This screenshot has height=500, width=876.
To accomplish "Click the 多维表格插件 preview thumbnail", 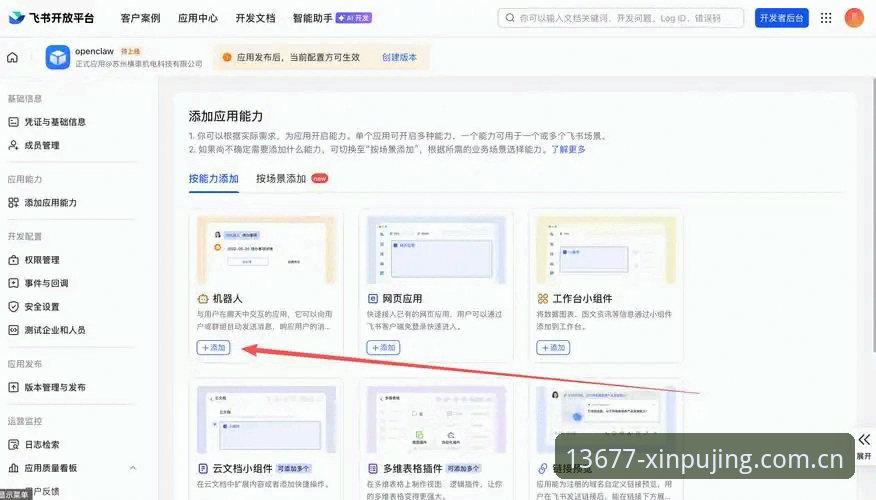I will (x=436, y=420).
